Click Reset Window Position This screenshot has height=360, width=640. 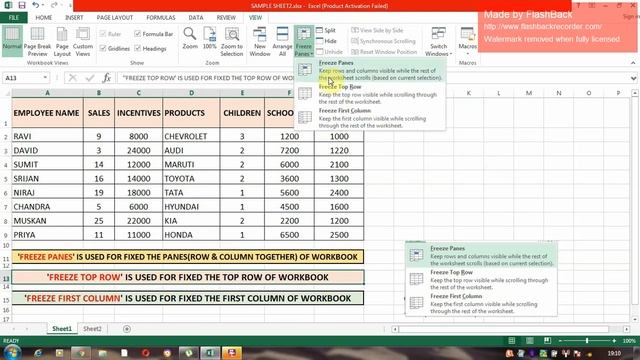point(384,52)
